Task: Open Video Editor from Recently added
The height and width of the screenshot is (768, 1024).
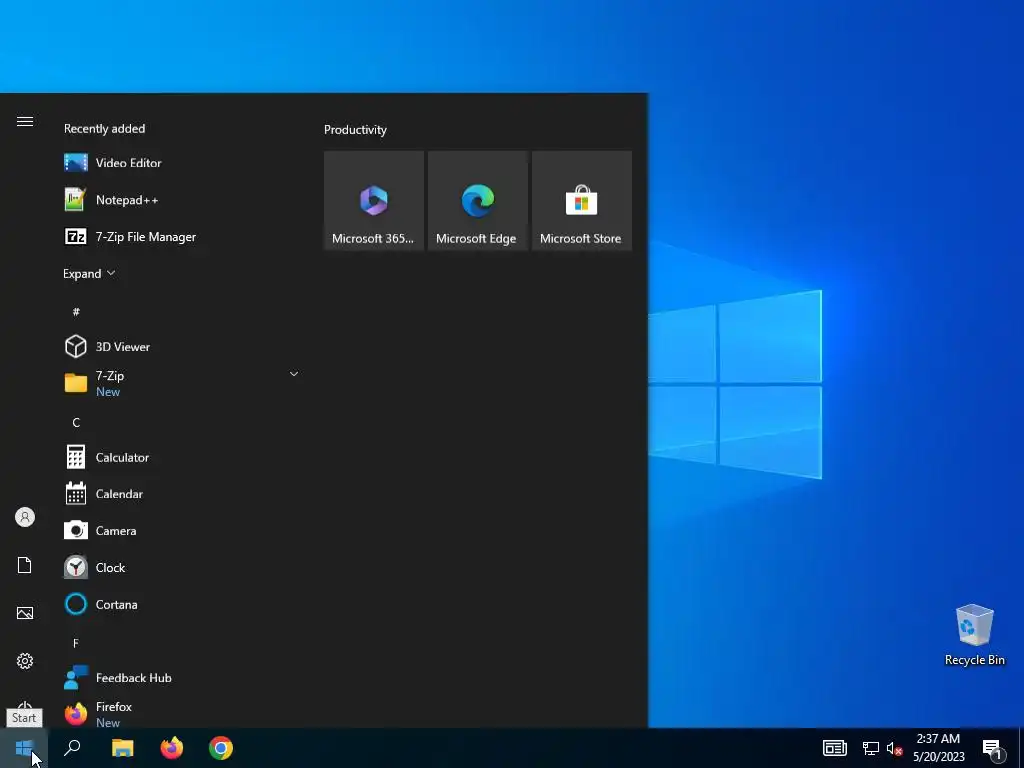Action: [180, 163]
